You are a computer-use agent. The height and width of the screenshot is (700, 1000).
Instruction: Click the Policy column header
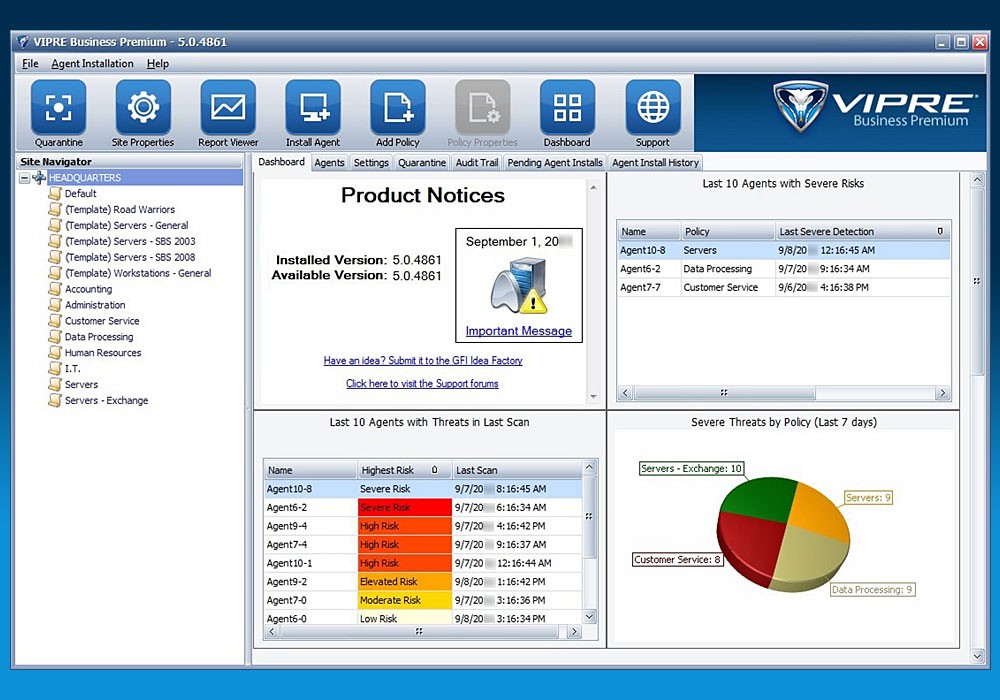[x=727, y=231]
